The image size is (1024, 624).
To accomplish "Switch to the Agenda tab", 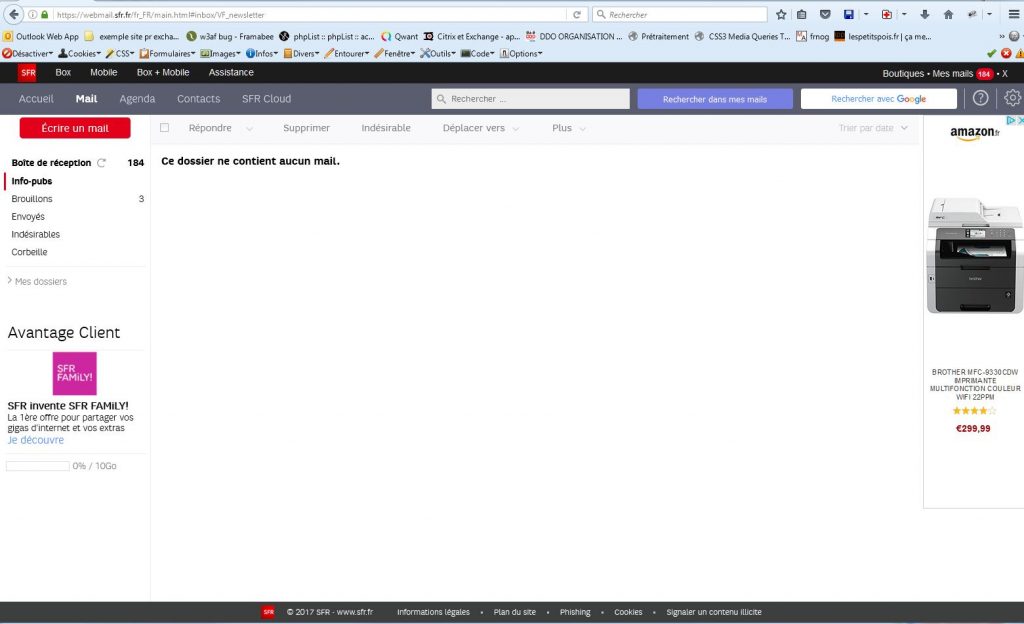I will pos(137,99).
